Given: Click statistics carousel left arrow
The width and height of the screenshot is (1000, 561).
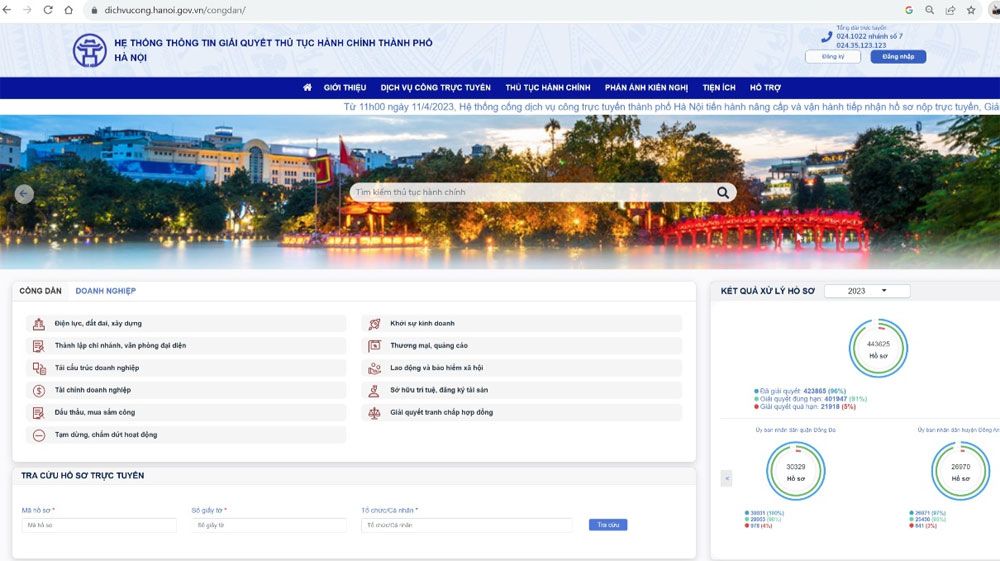Looking at the screenshot, I should tap(726, 478).
